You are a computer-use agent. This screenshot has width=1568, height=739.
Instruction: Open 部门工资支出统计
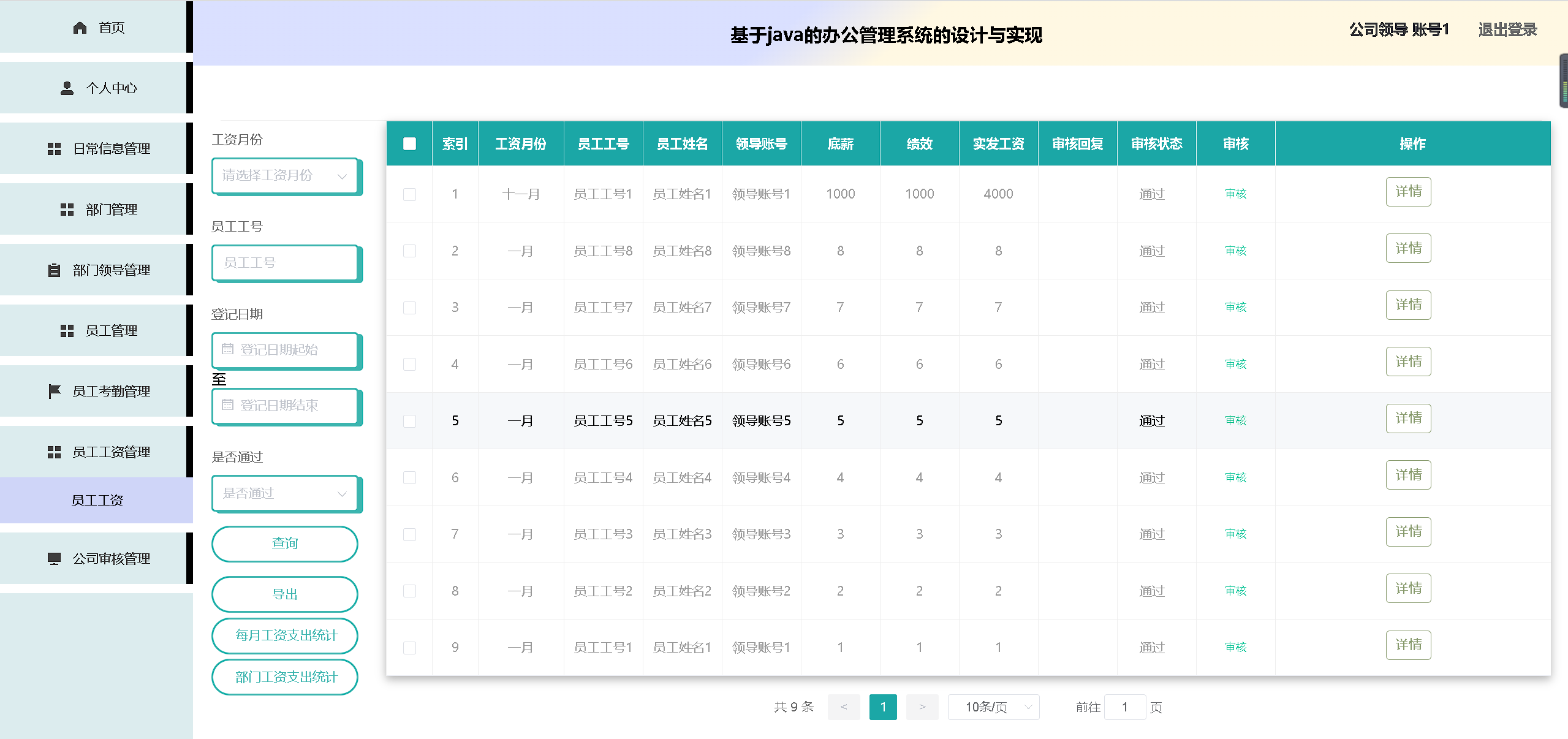285,677
